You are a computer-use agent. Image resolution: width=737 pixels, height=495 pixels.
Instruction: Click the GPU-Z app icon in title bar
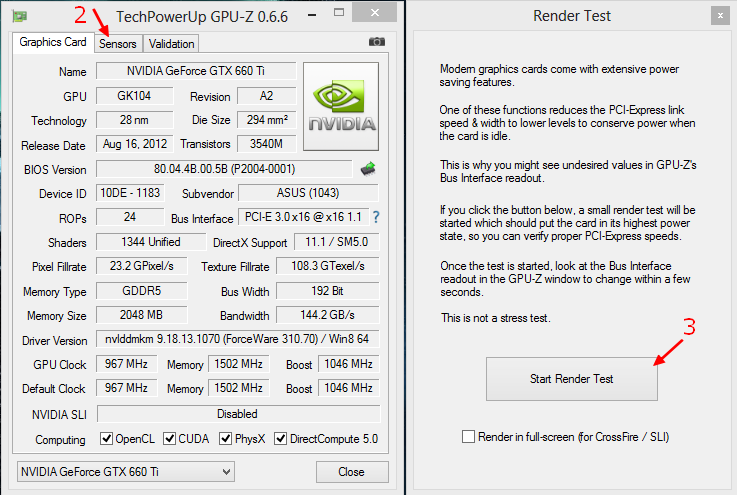point(19,16)
